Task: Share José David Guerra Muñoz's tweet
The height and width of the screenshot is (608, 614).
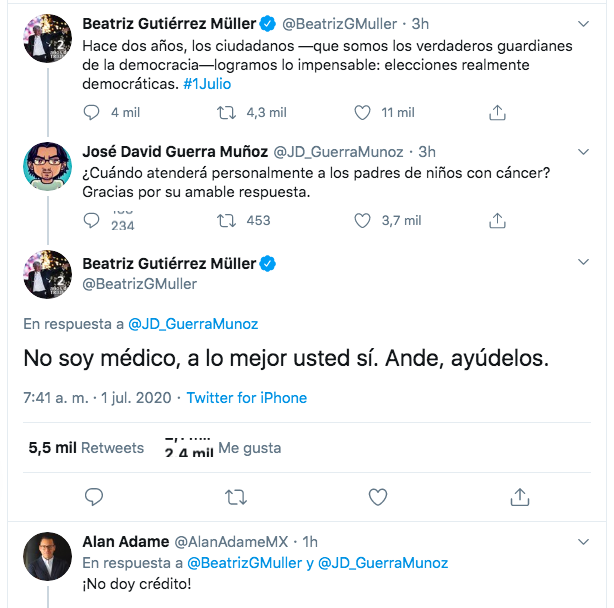Action: pos(498,220)
